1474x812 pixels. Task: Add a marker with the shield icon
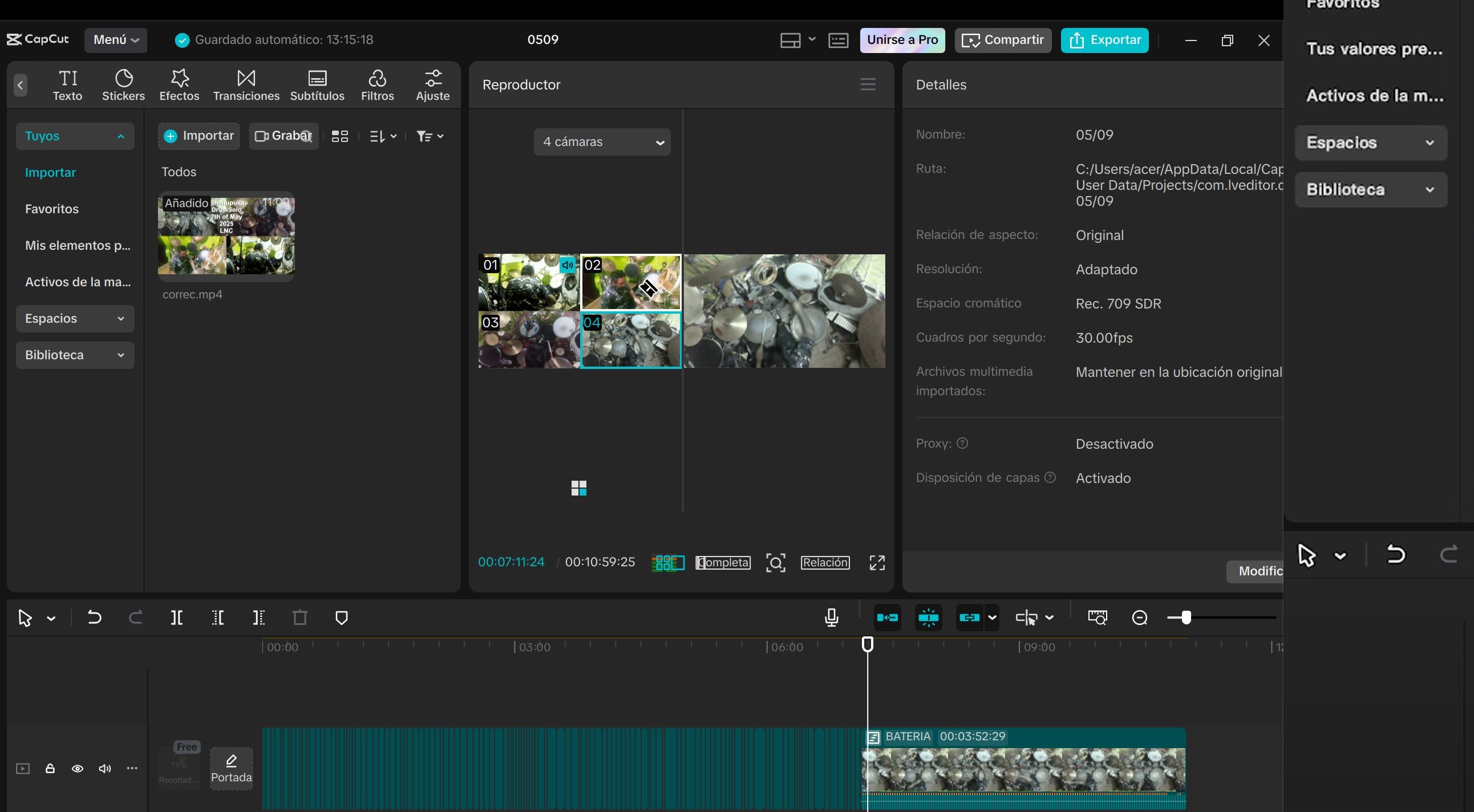[341, 618]
